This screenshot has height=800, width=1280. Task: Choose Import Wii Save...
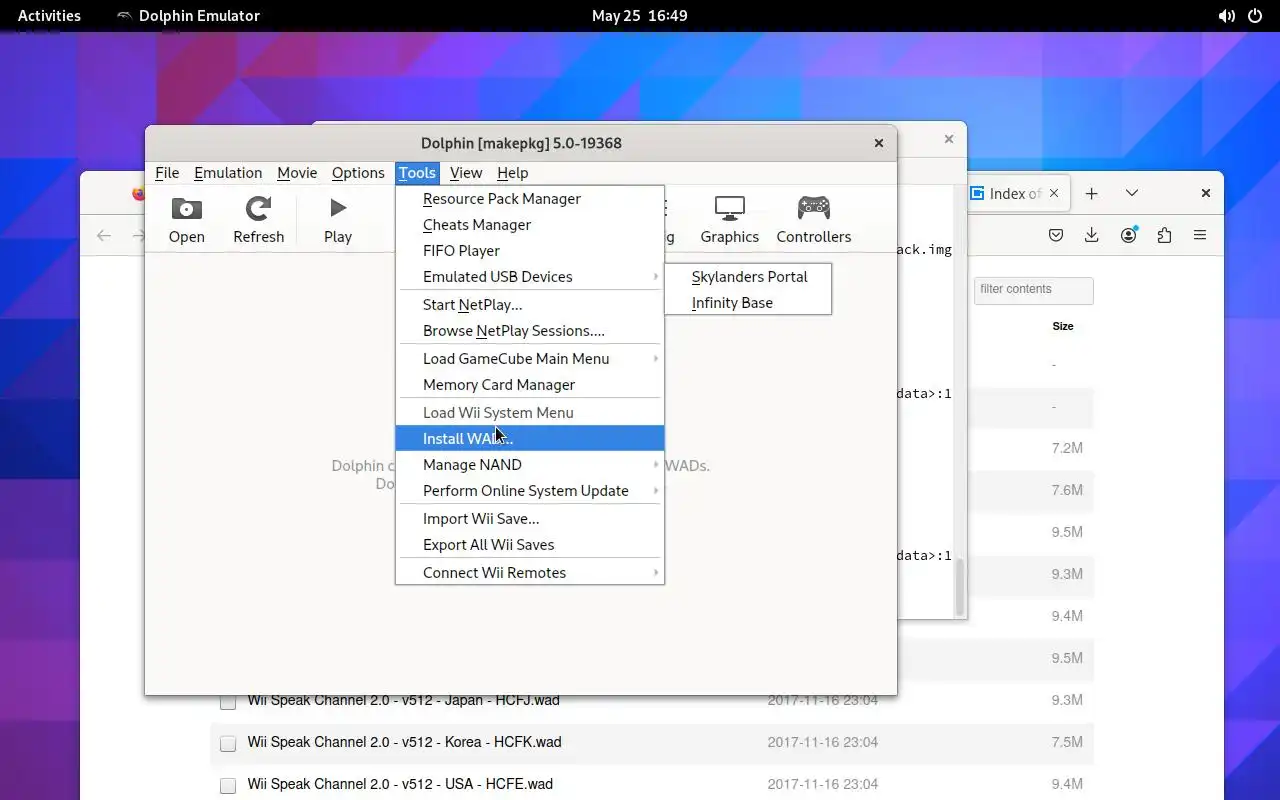tap(530, 518)
